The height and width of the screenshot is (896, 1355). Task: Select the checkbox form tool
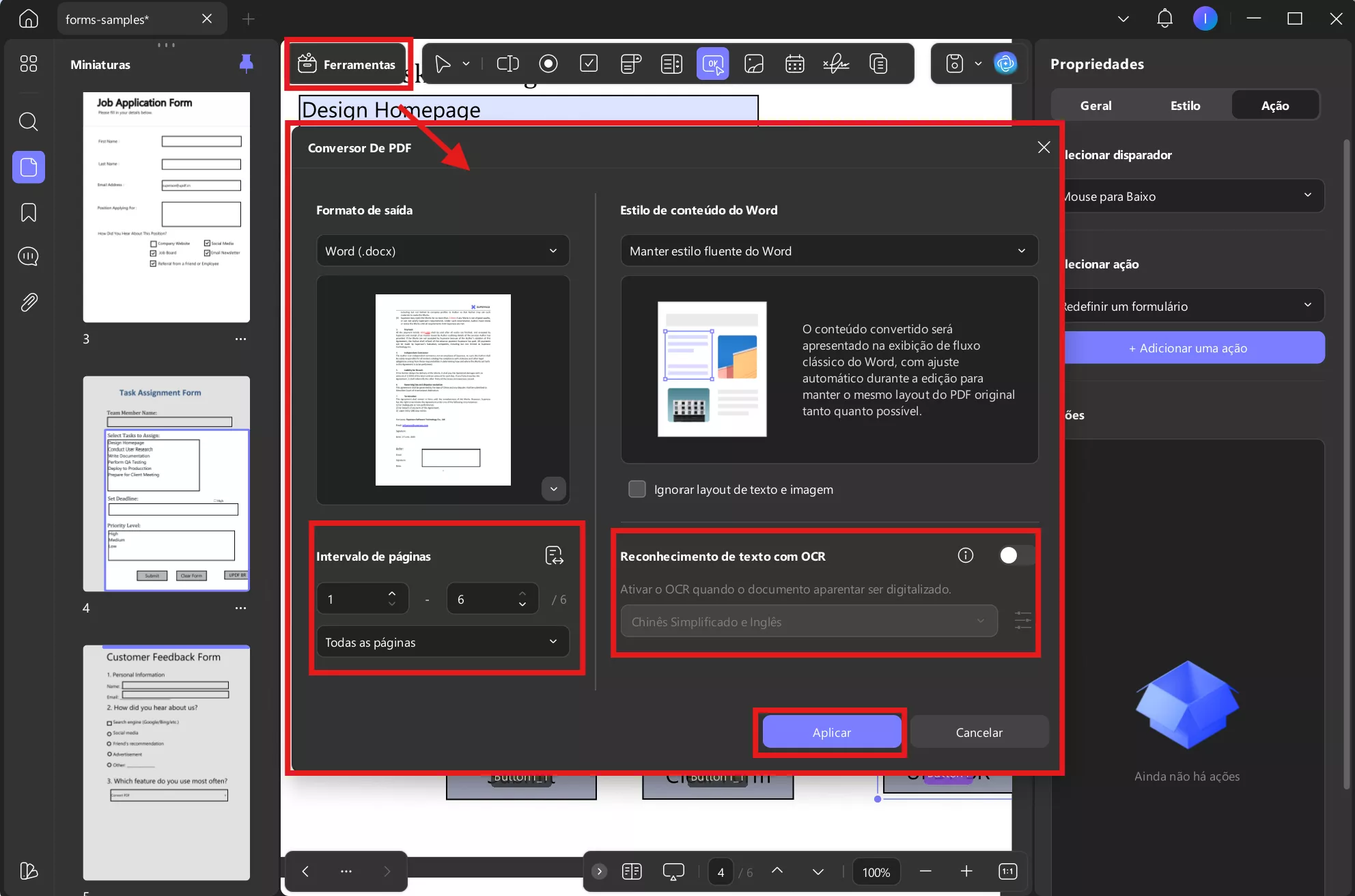tap(589, 64)
